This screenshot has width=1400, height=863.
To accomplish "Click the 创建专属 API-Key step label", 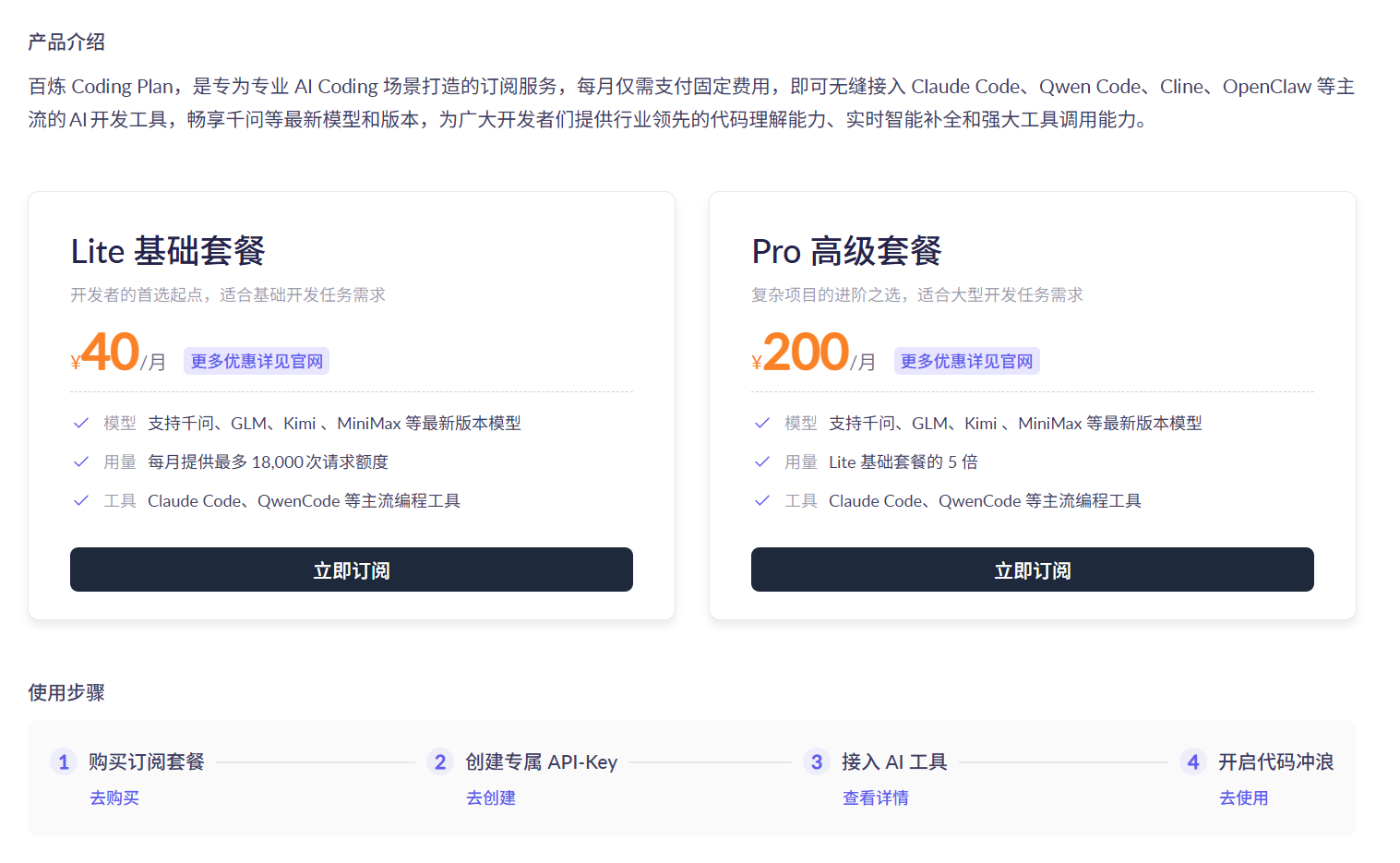I will [x=541, y=761].
